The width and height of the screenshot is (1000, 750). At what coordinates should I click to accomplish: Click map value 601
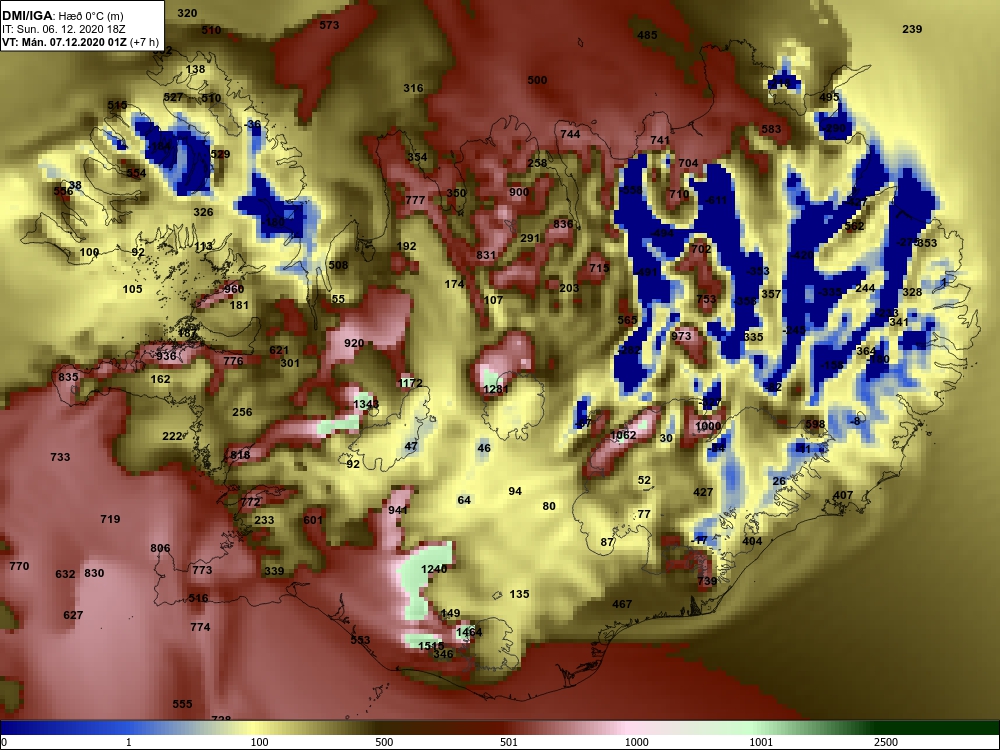click(x=313, y=520)
